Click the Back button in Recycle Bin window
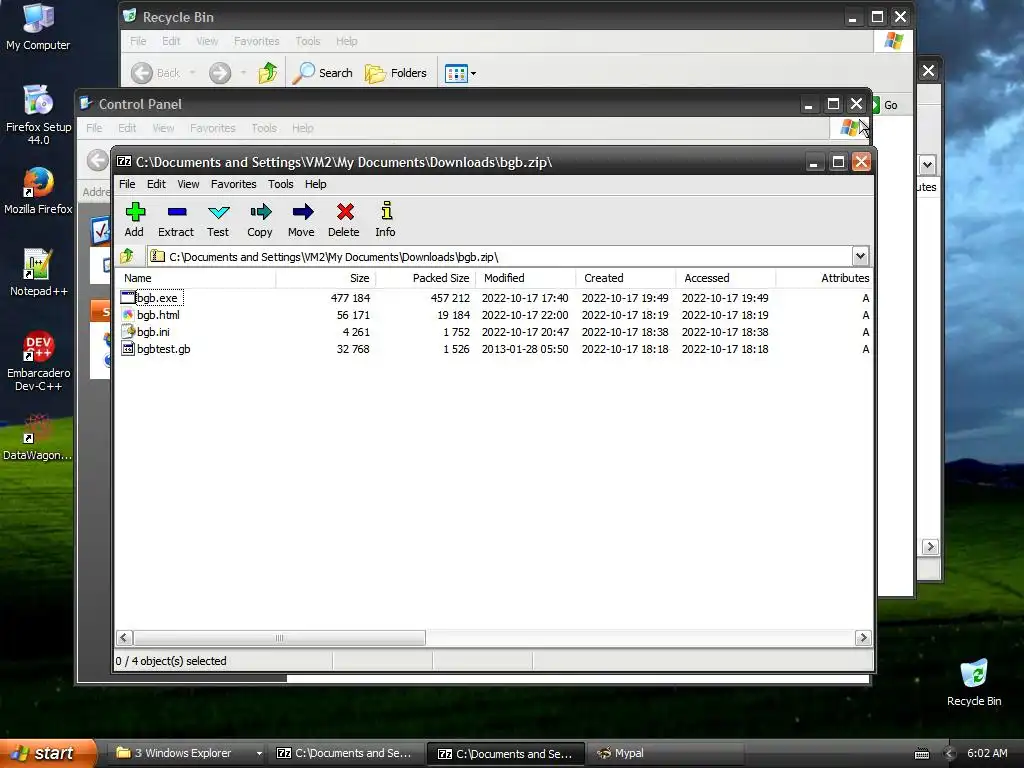 pyautogui.click(x=155, y=73)
